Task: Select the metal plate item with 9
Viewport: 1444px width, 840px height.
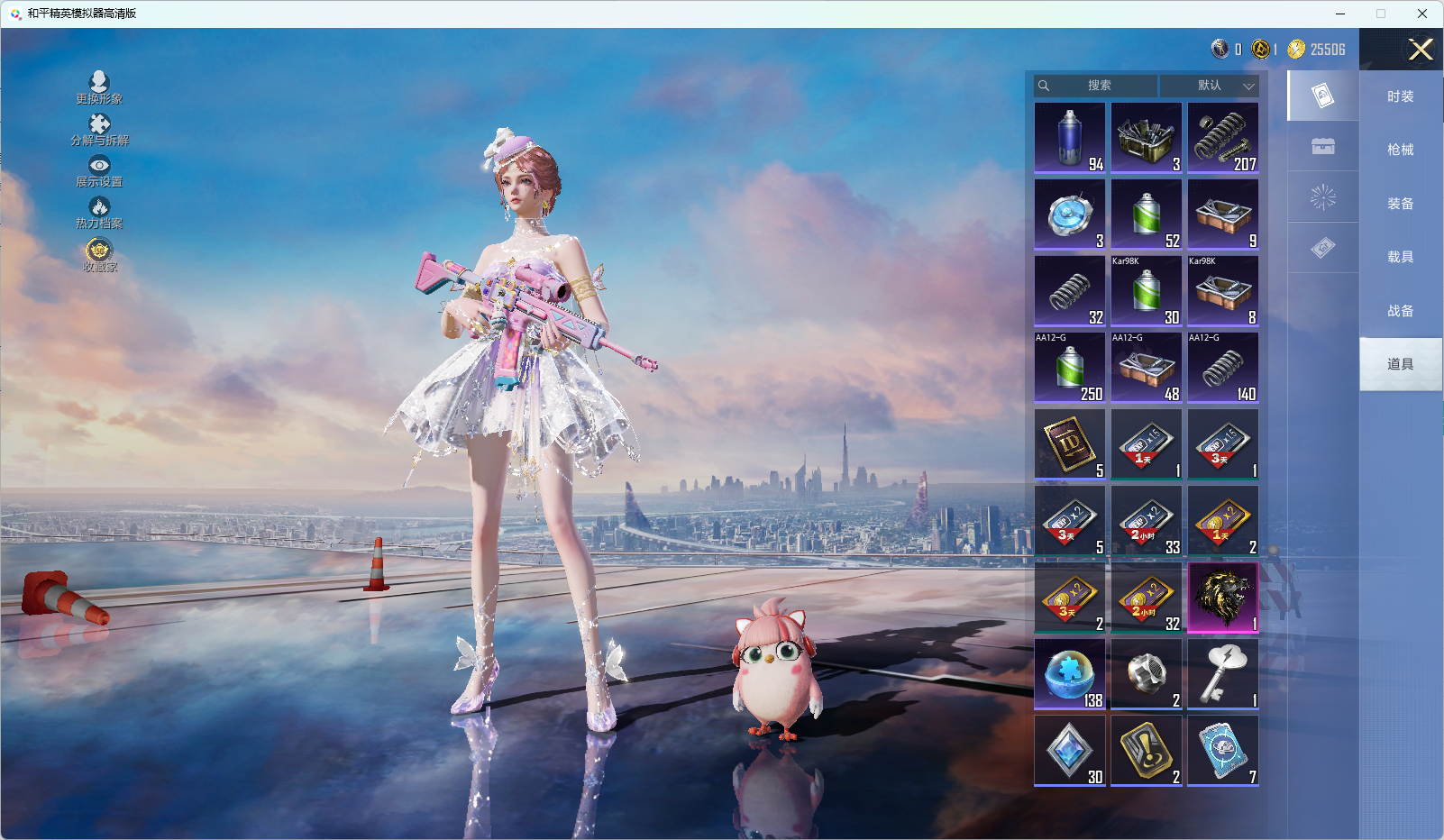Action: tap(1223, 215)
